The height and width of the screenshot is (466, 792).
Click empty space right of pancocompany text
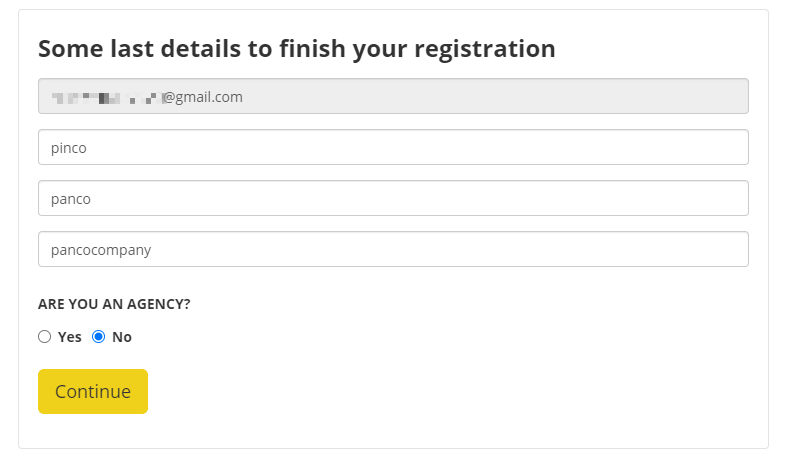click(x=450, y=249)
